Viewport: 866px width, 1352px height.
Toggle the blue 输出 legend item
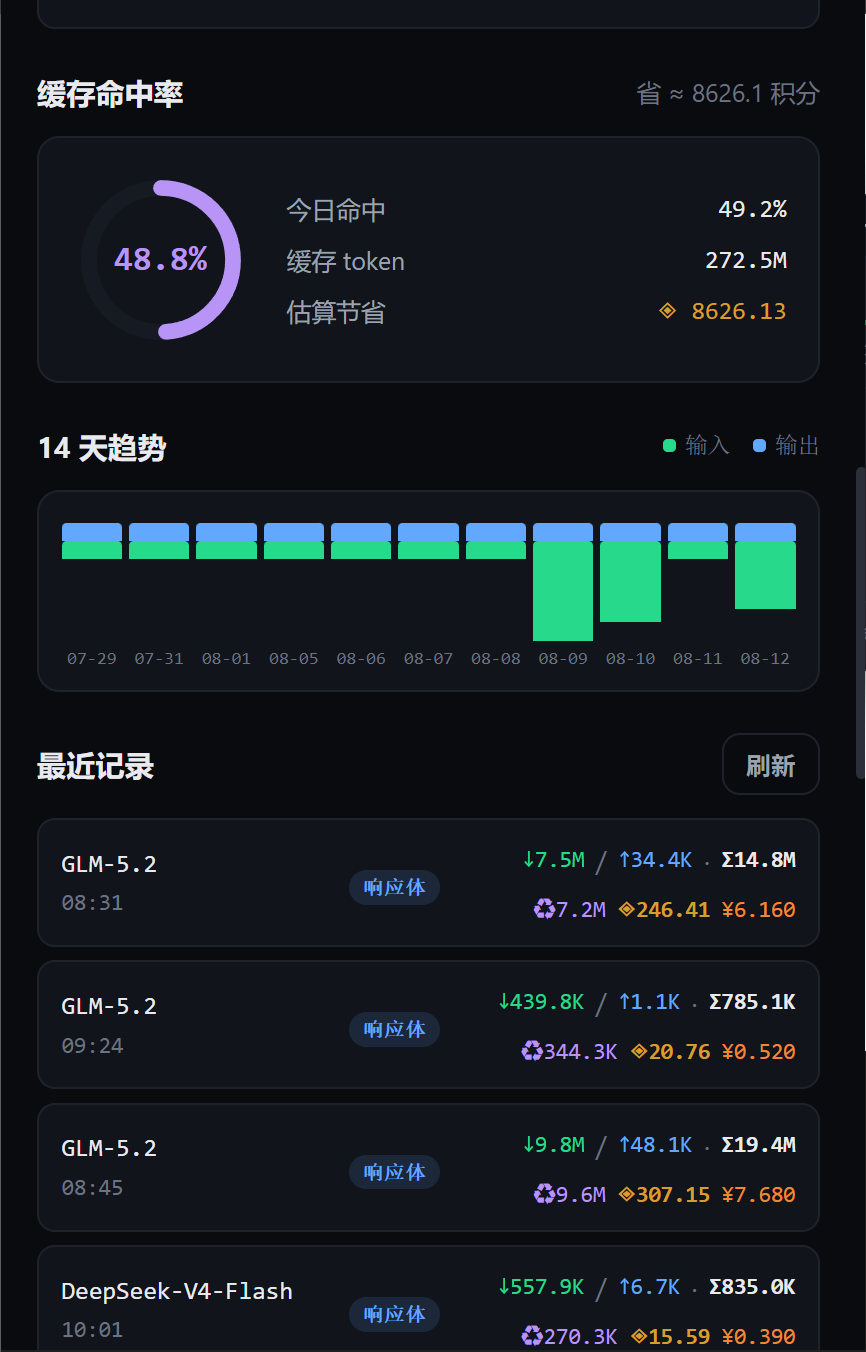pos(786,445)
